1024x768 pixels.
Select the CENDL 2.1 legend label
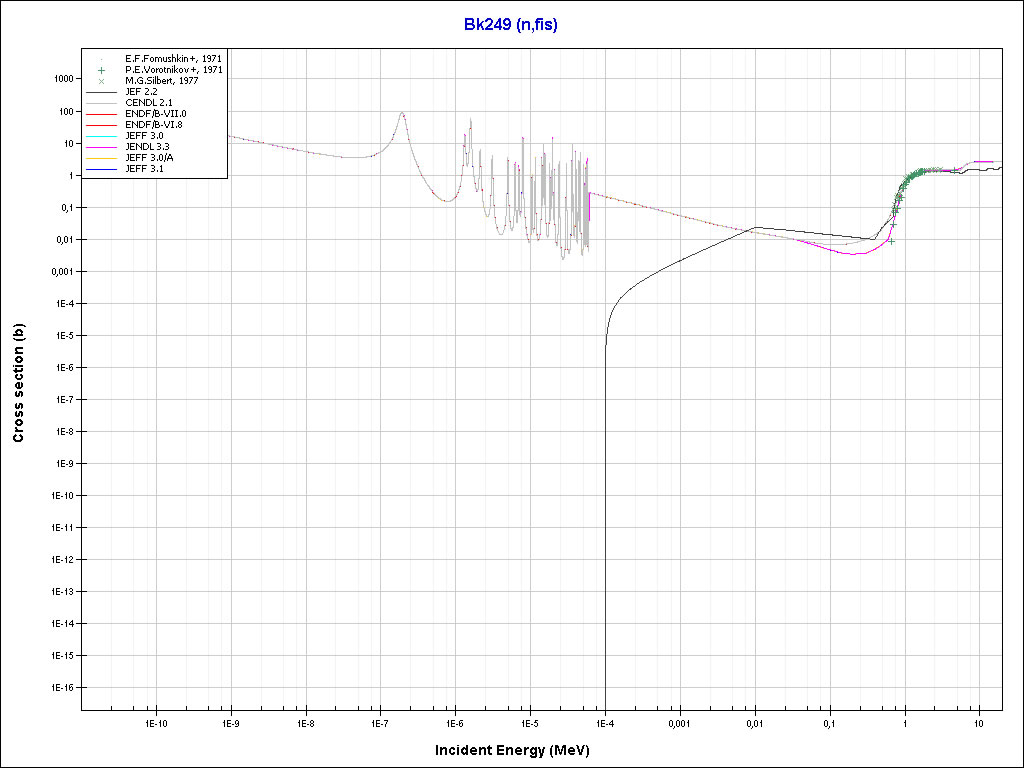point(148,103)
